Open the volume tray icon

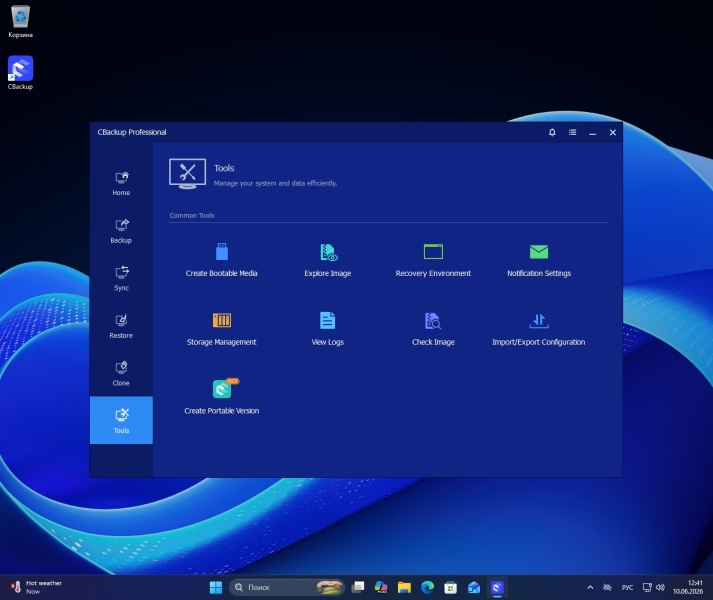[x=660, y=587]
